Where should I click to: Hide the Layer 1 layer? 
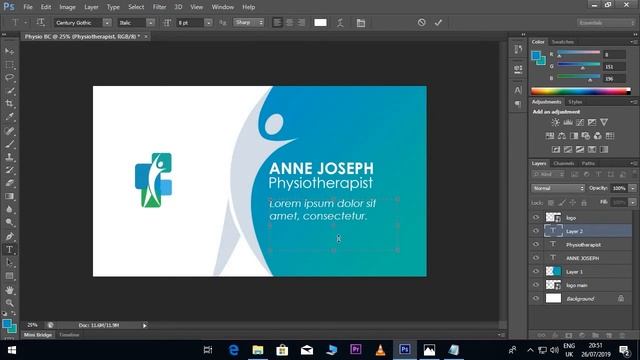(x=536, y=271)
